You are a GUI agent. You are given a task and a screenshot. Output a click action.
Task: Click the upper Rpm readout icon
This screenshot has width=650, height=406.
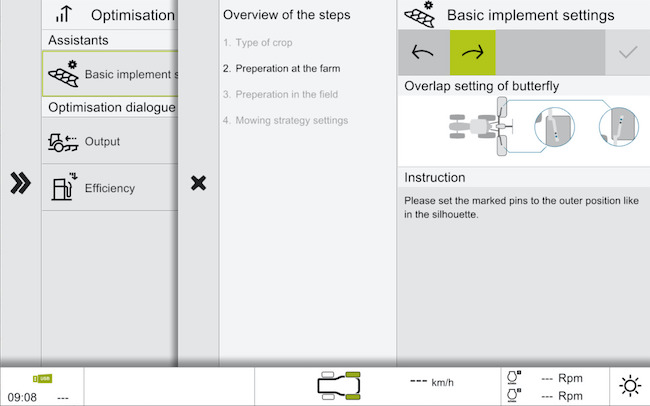514,378
